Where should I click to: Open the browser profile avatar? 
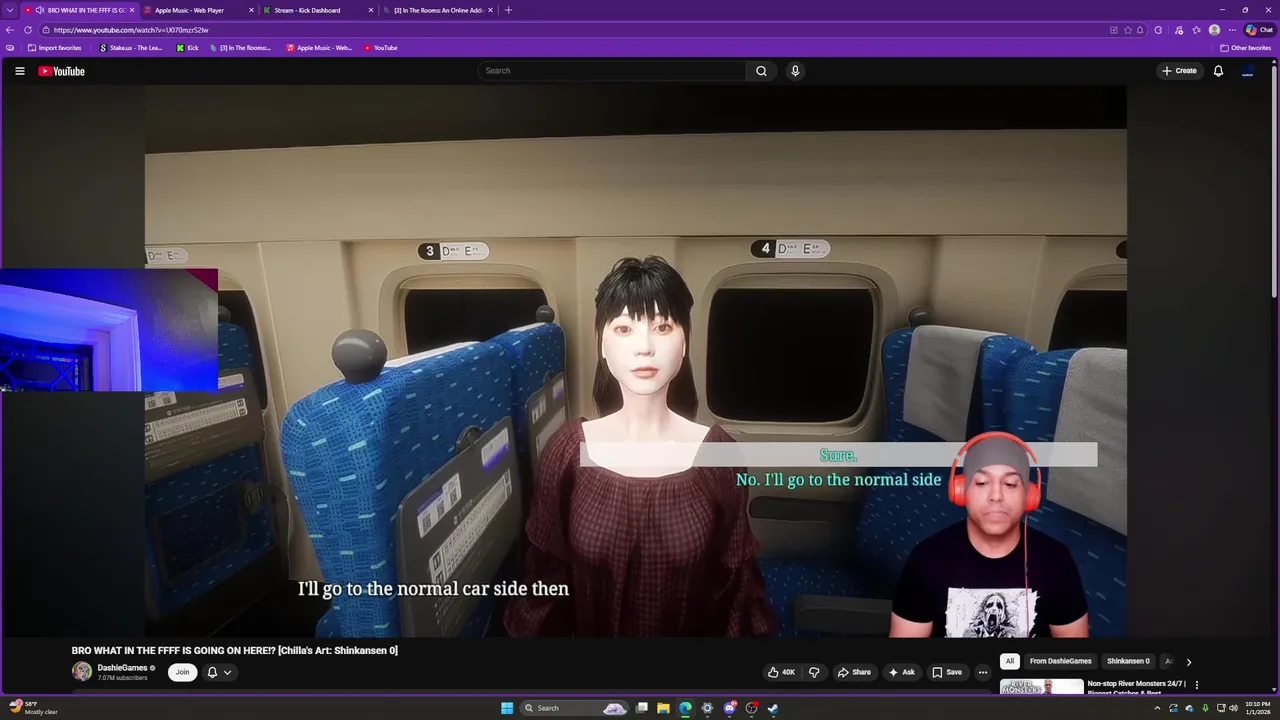(1214, 30)
